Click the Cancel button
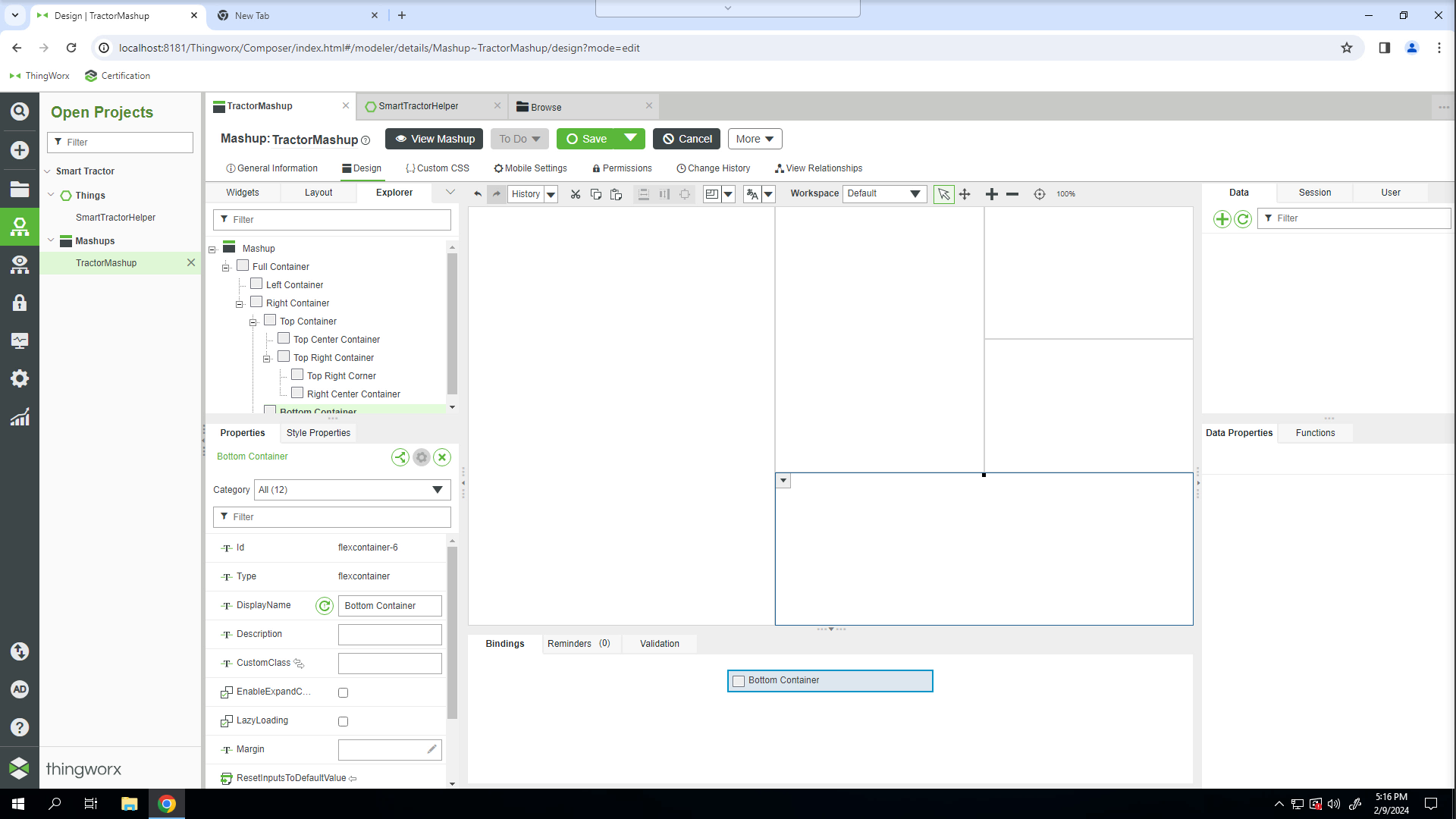Screen dimensions: 1456x819 tap(687, 139)
